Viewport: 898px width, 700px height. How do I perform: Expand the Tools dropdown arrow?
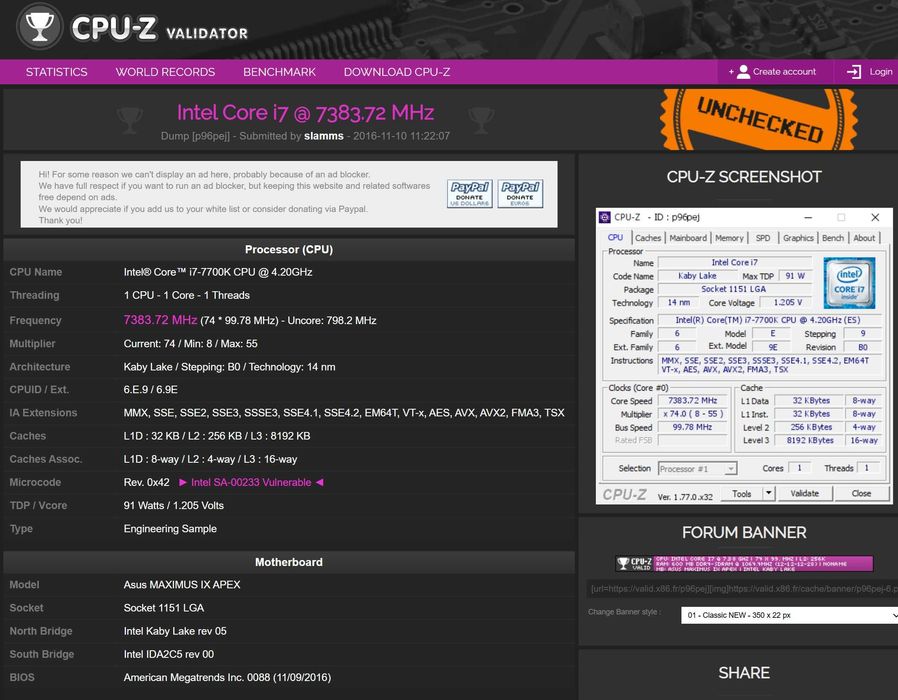point(769,494)
